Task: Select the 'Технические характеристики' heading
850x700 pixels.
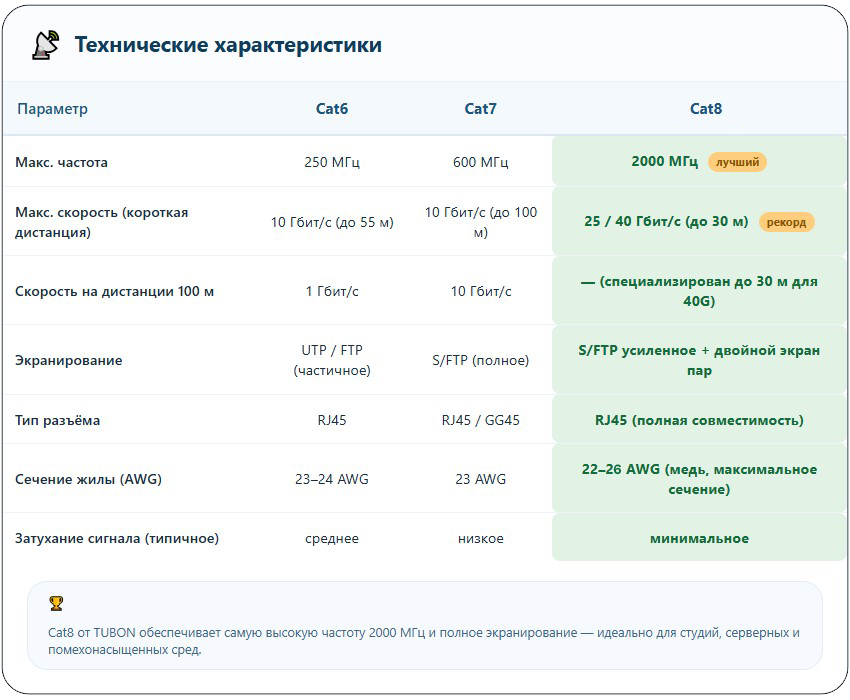Action: (228, 44)
